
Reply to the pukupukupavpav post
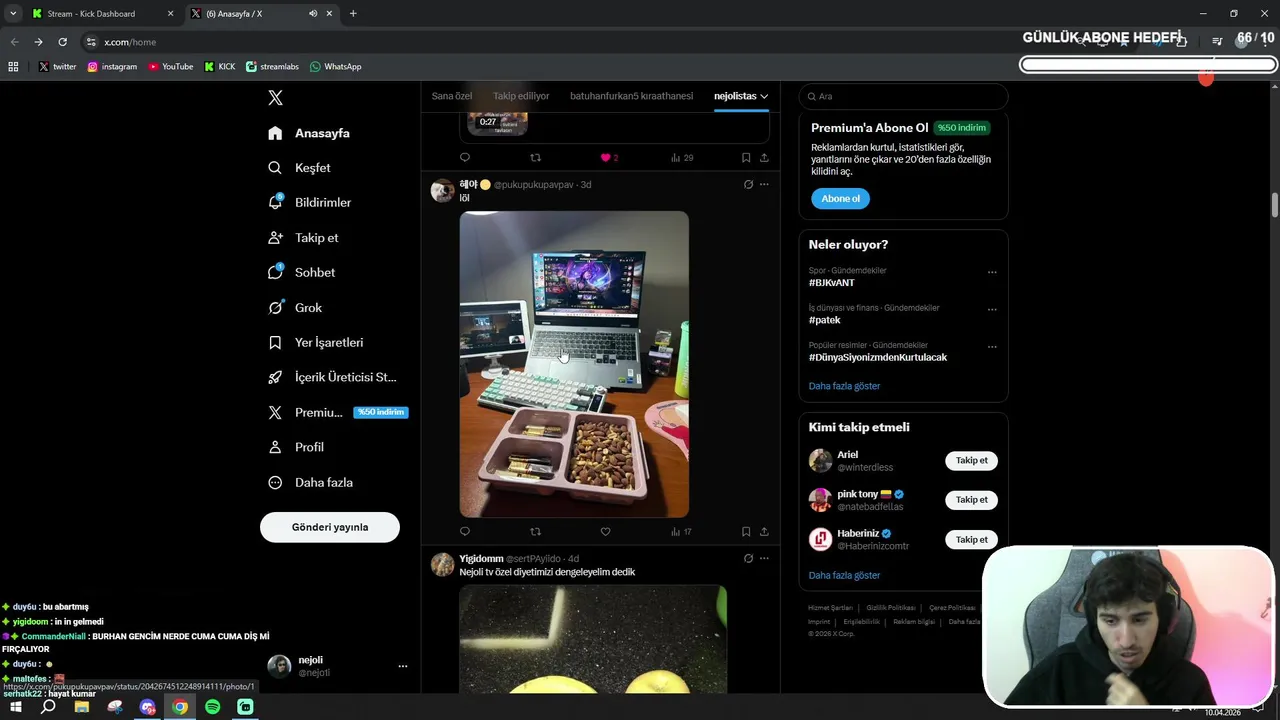(465, 532)
